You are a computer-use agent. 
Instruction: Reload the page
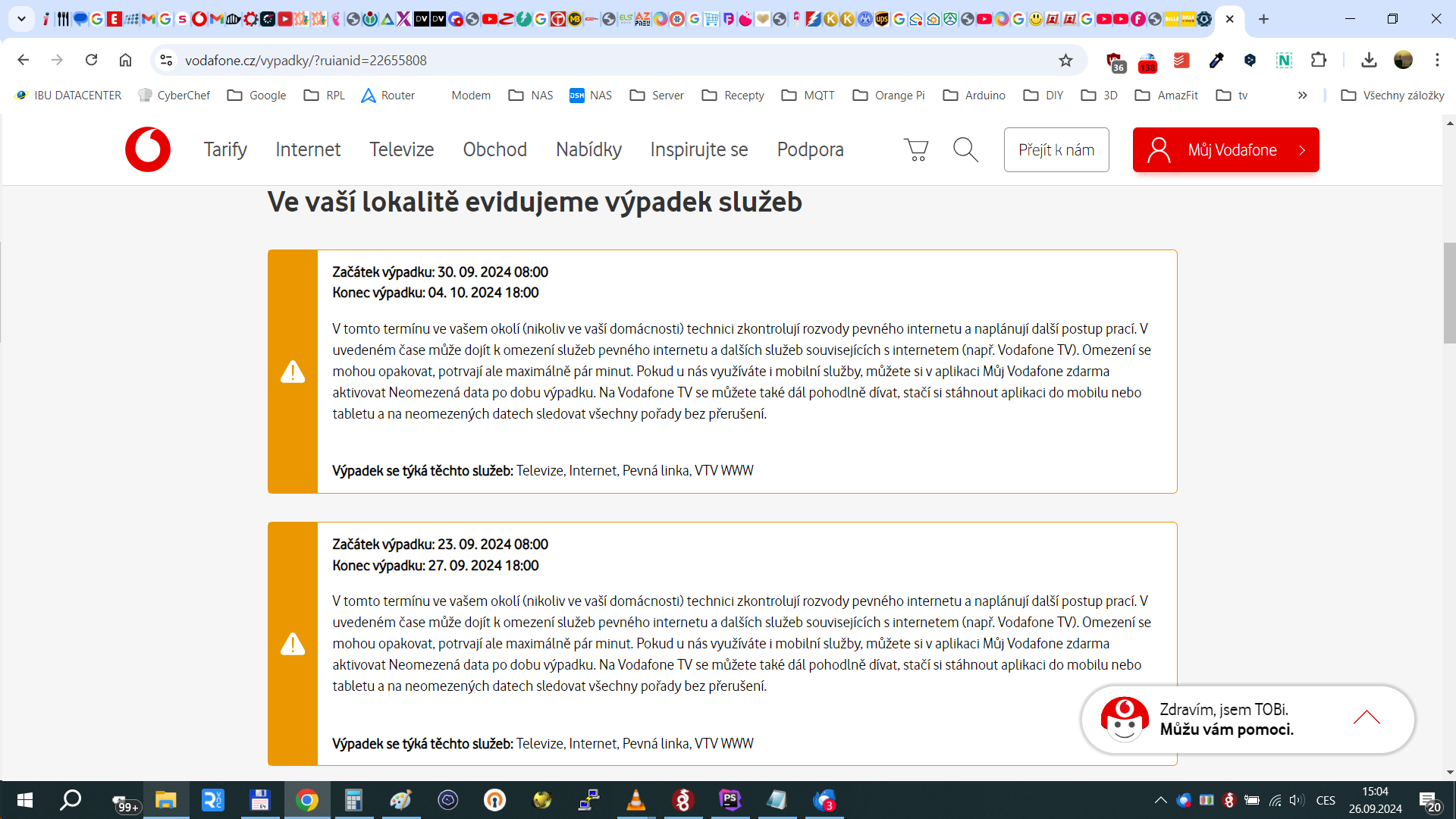click(x=91, y=60)
